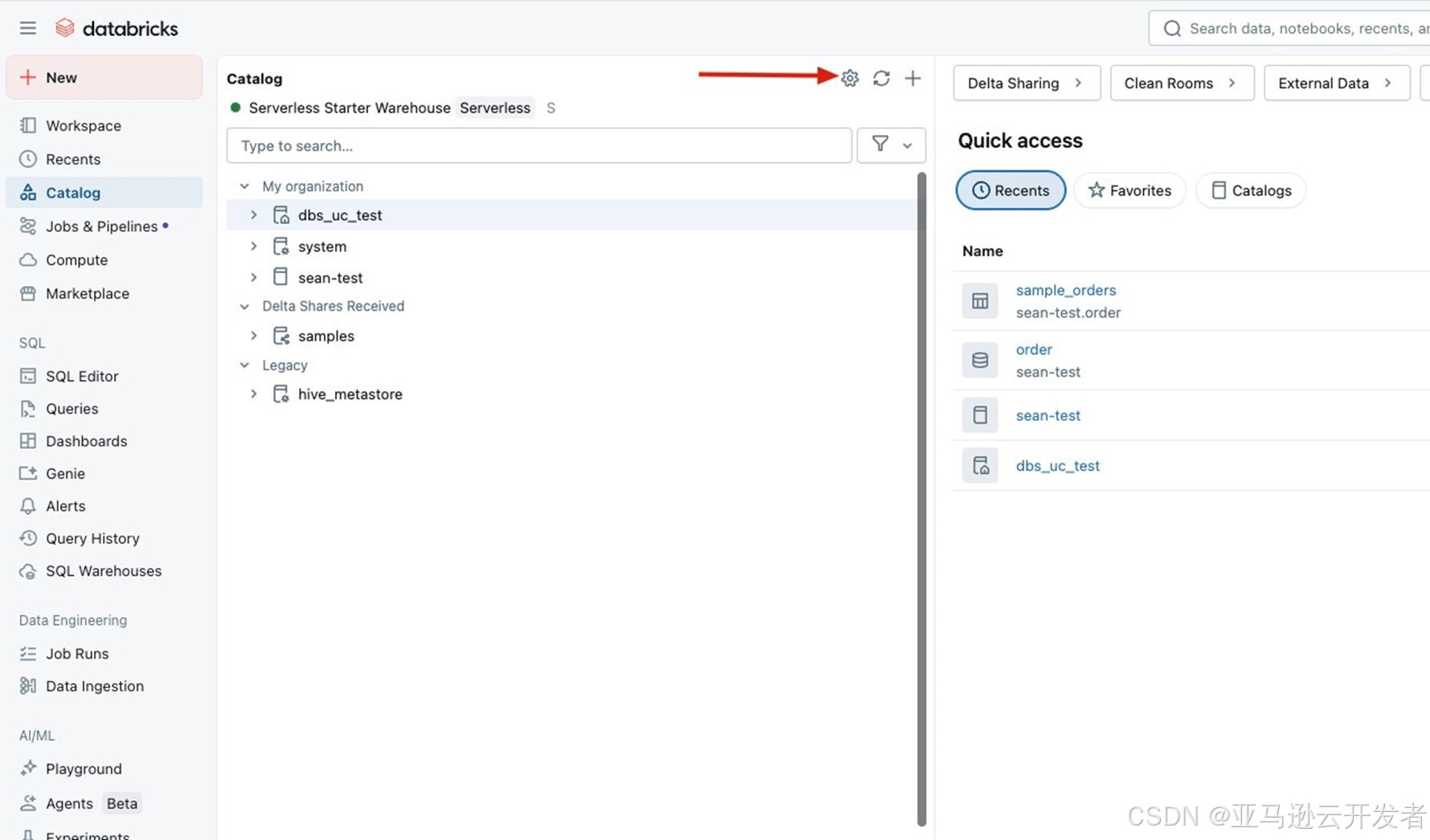The height and width of the screenshot is (840, 1430).
Task: Open the sample_orders table link
Action: click(1065, 290)
